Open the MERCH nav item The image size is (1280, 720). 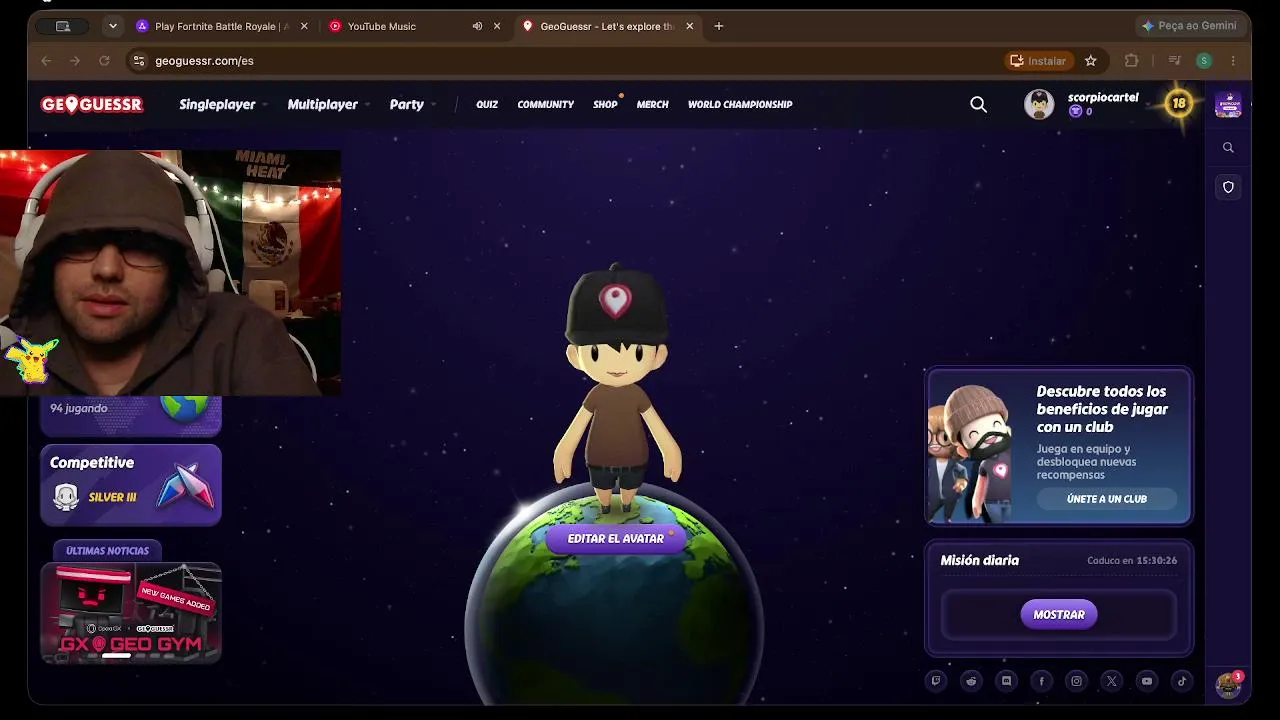pos(652,104)
